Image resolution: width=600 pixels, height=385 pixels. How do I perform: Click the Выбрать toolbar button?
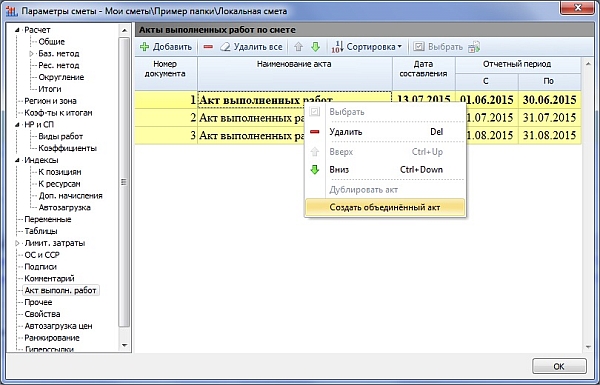[438, 47]
